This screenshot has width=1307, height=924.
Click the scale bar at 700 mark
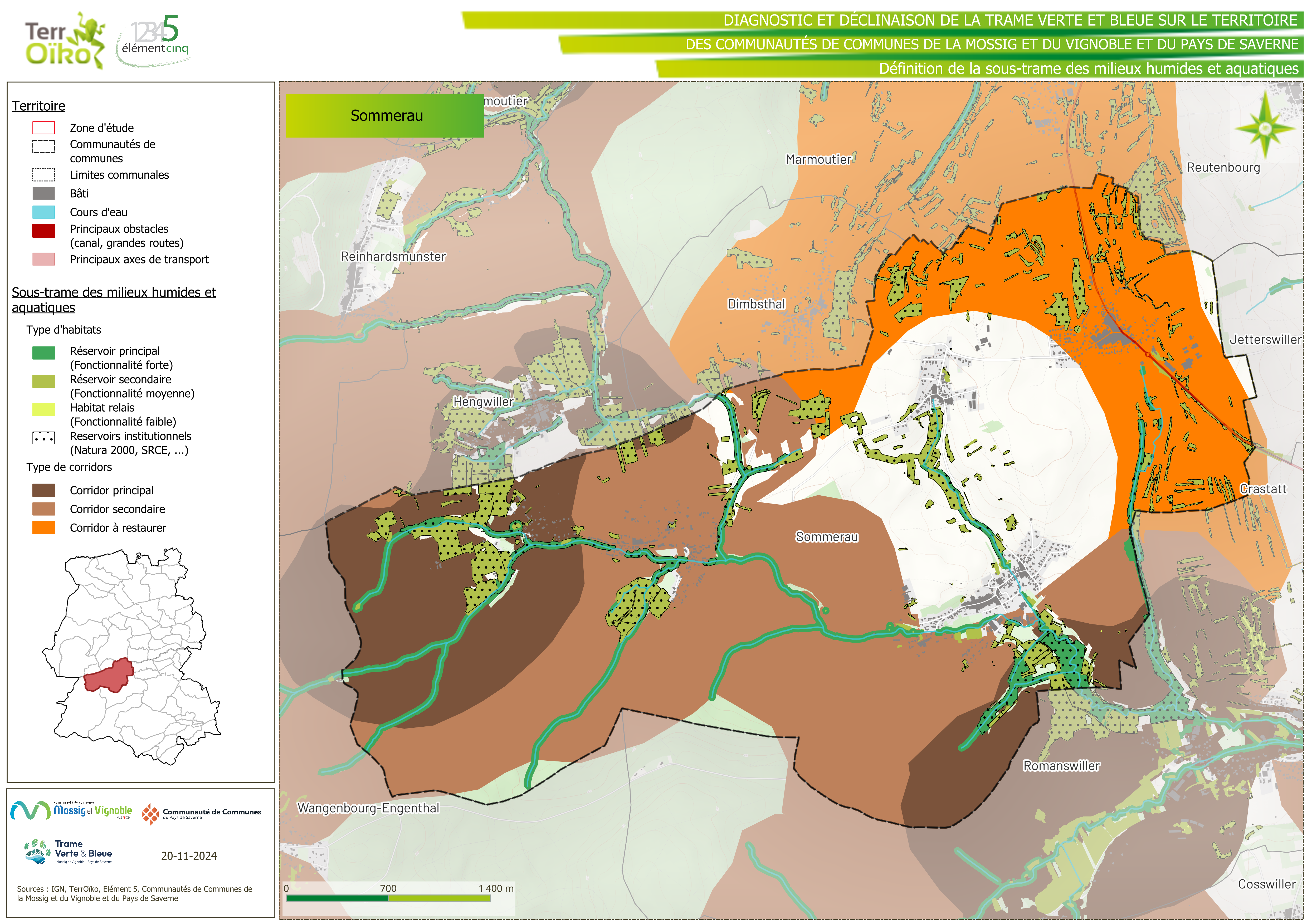[x=388, y=898]
